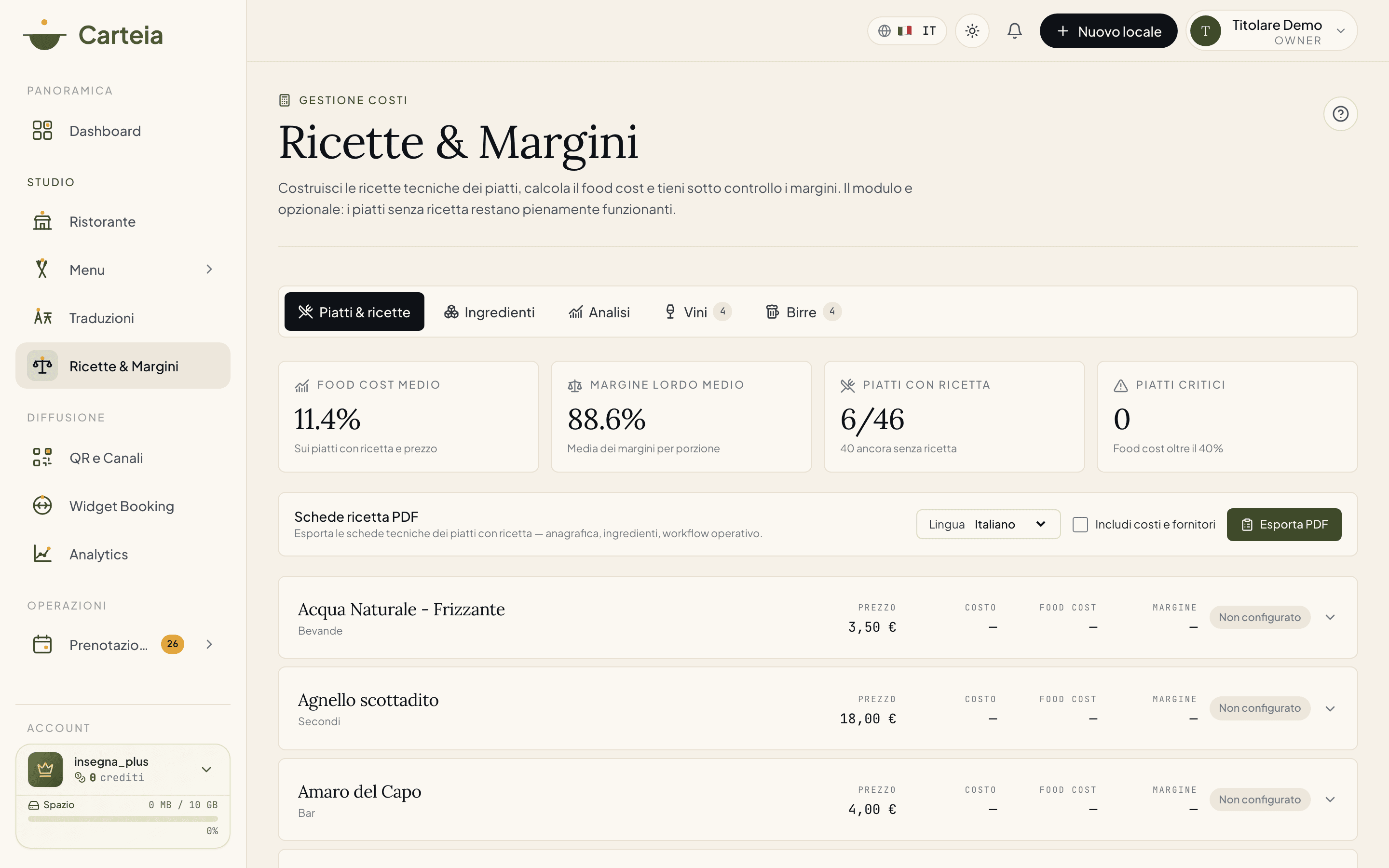Screen dimensions: 1389x868
Task: Open notifications with the bell icon
Action: [x=1015, y=31]
